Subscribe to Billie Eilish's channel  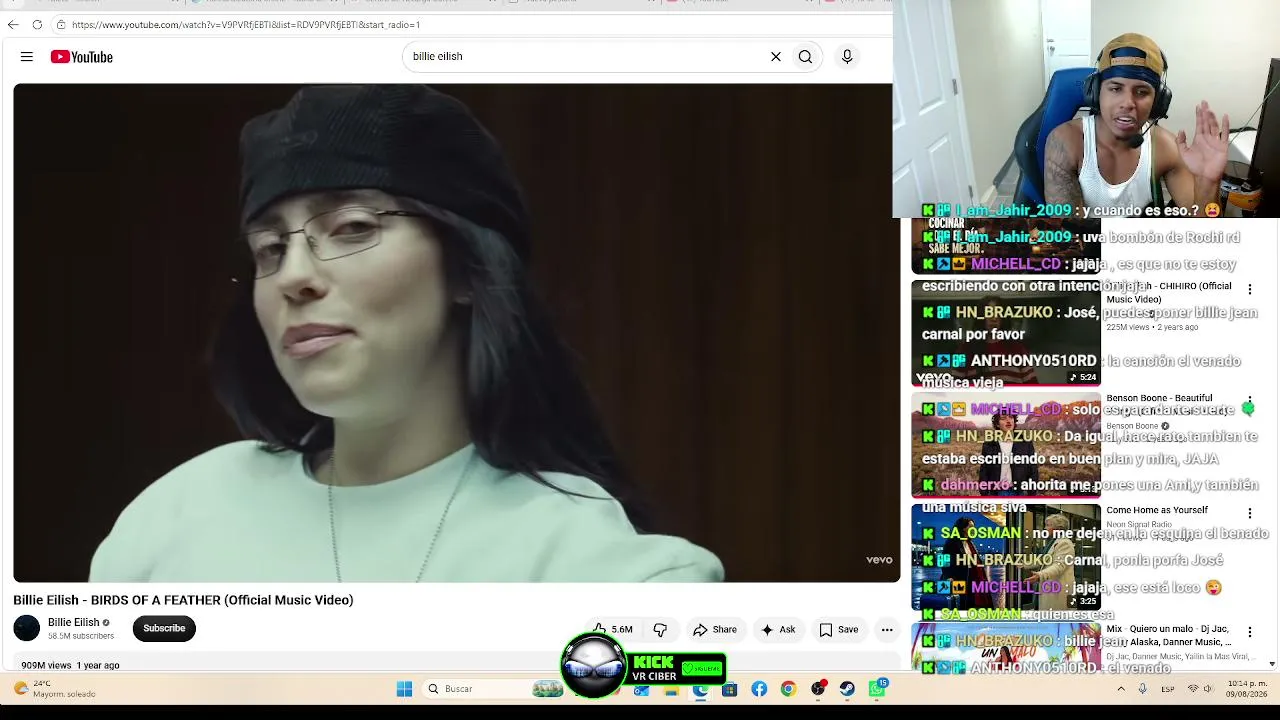164,628
